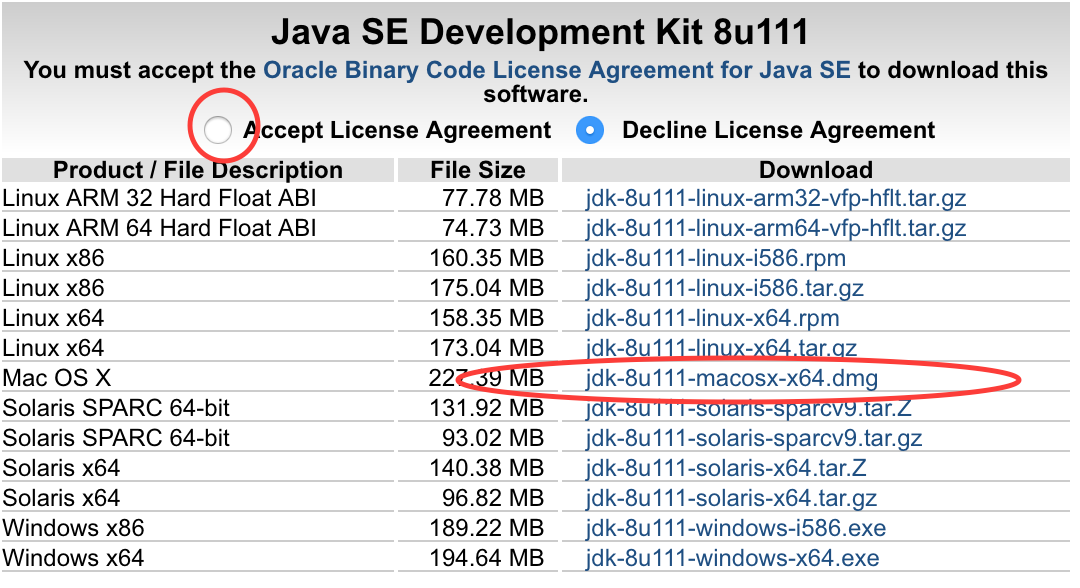The width and height of the screenshot is (1080, 588).
Task: Download jdk-8u111-macosx-x64.dmg for Mac
Action: (x=731, y=378)
